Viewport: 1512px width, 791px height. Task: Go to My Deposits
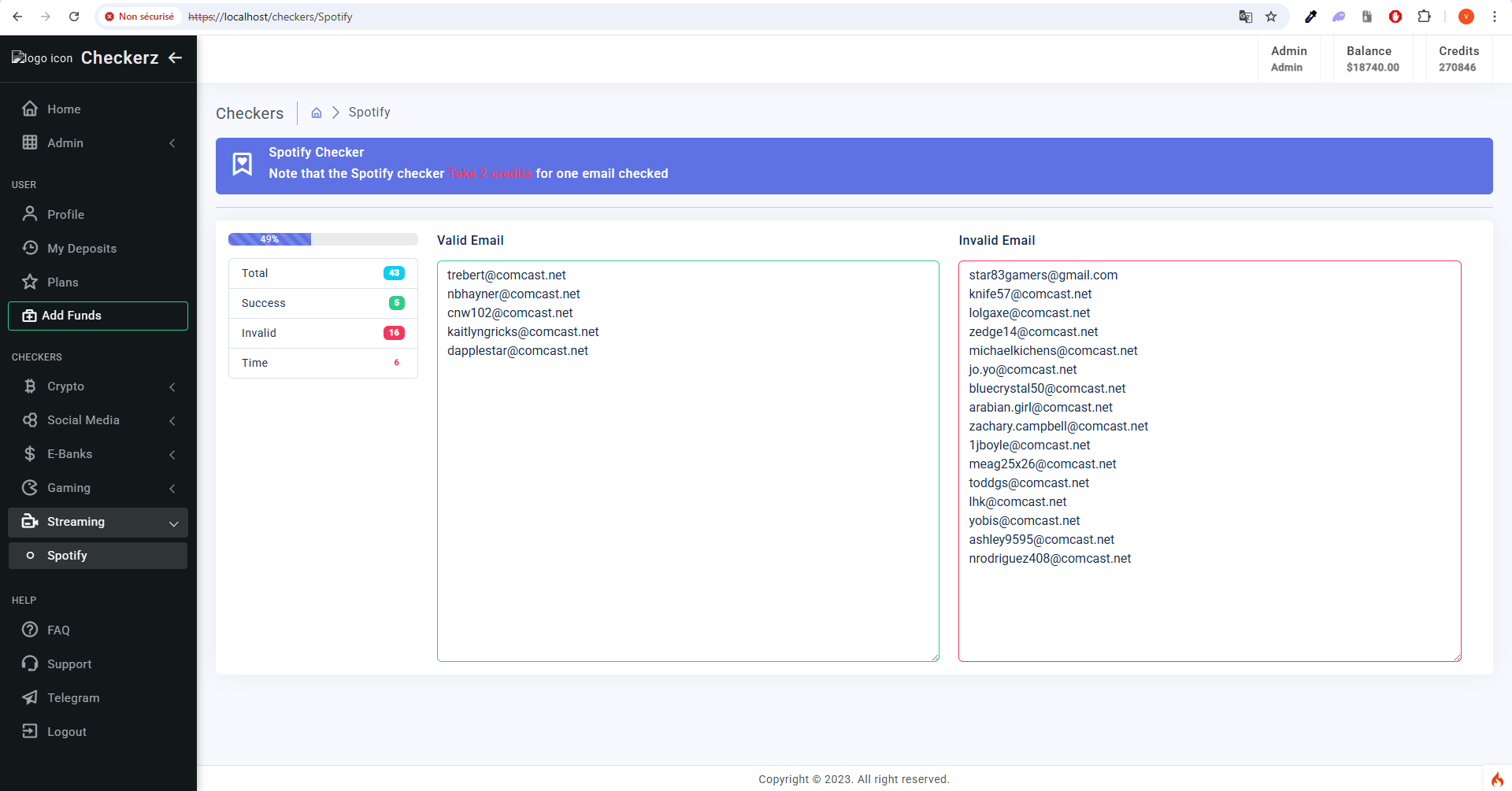point(98,248)
